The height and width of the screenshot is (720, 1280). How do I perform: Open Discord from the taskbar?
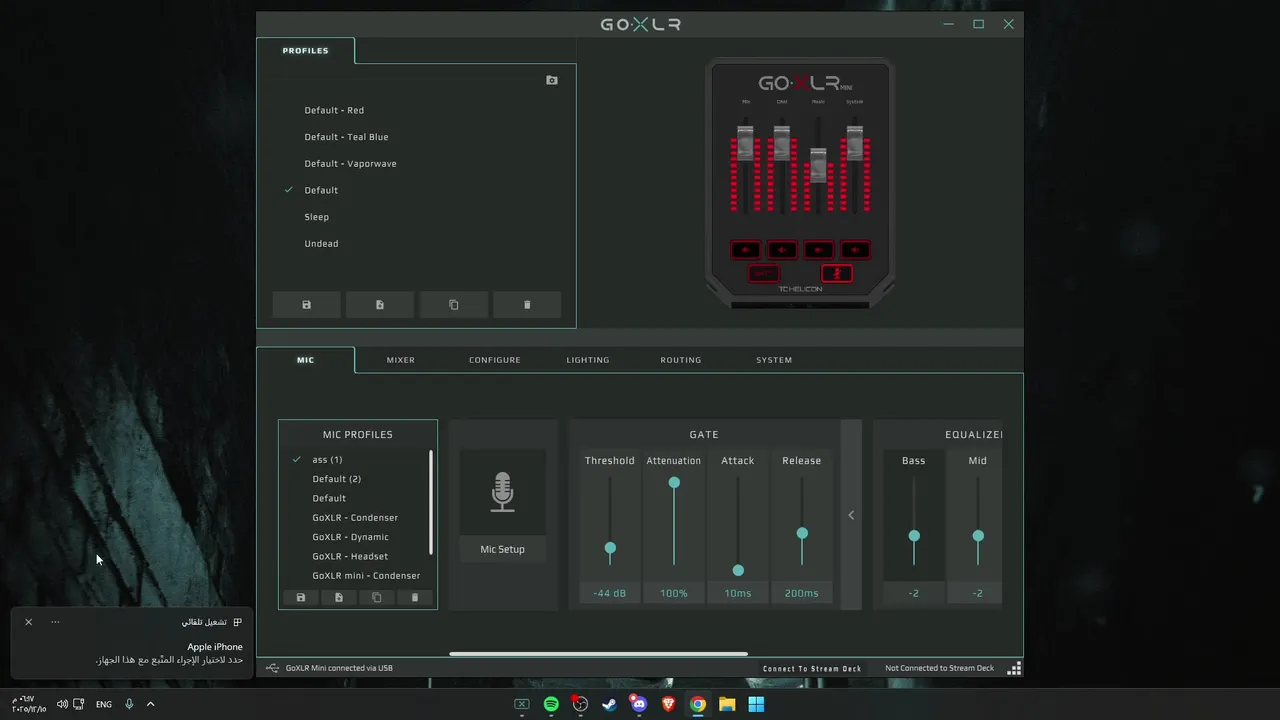click(639, 704)
